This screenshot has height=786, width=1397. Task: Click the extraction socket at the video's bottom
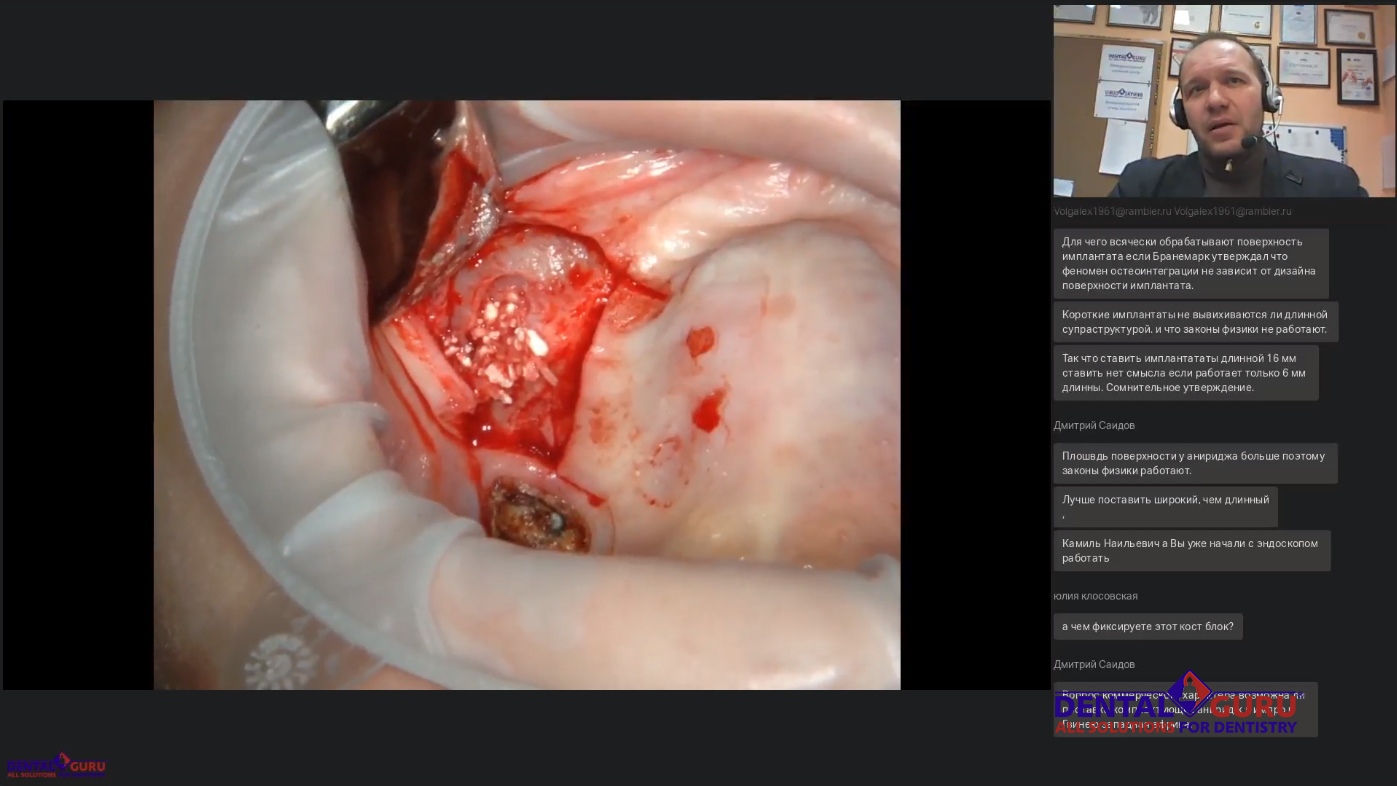541,517
